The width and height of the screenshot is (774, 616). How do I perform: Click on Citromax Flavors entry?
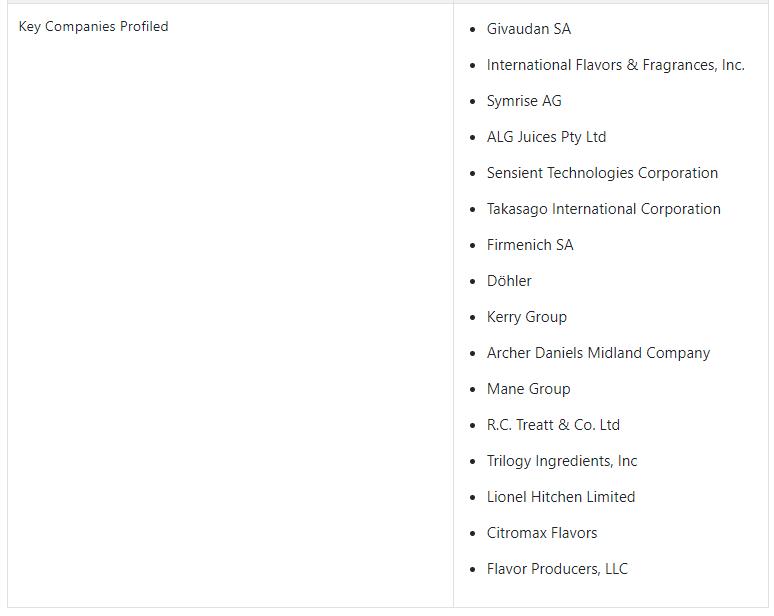coord(542,534)
